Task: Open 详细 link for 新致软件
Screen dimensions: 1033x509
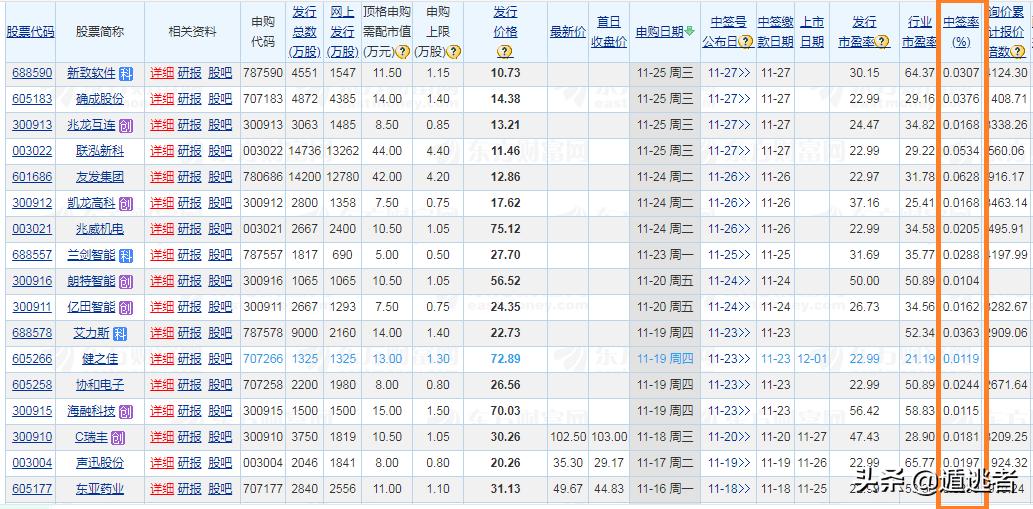Action: click(x=162, y=74)
